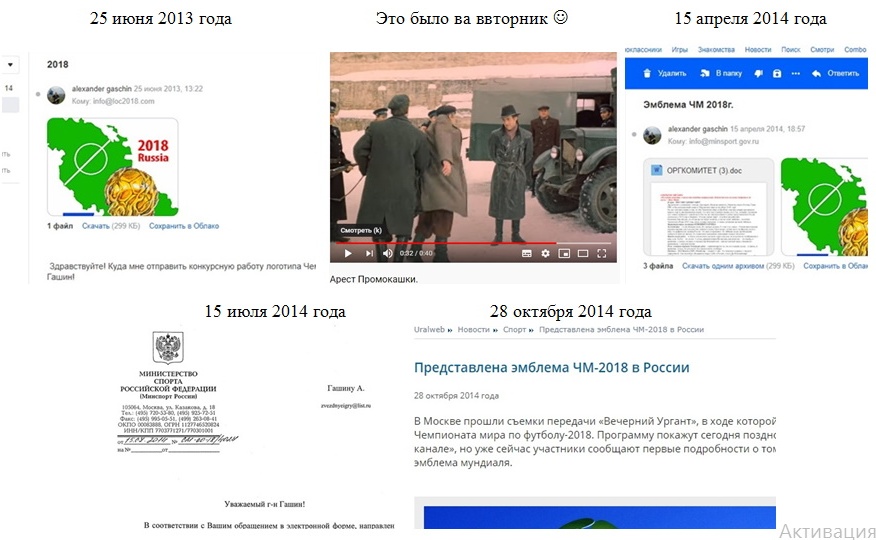Click the red video progress bar
Screen dimensions: 876x540
coord(446,243)
